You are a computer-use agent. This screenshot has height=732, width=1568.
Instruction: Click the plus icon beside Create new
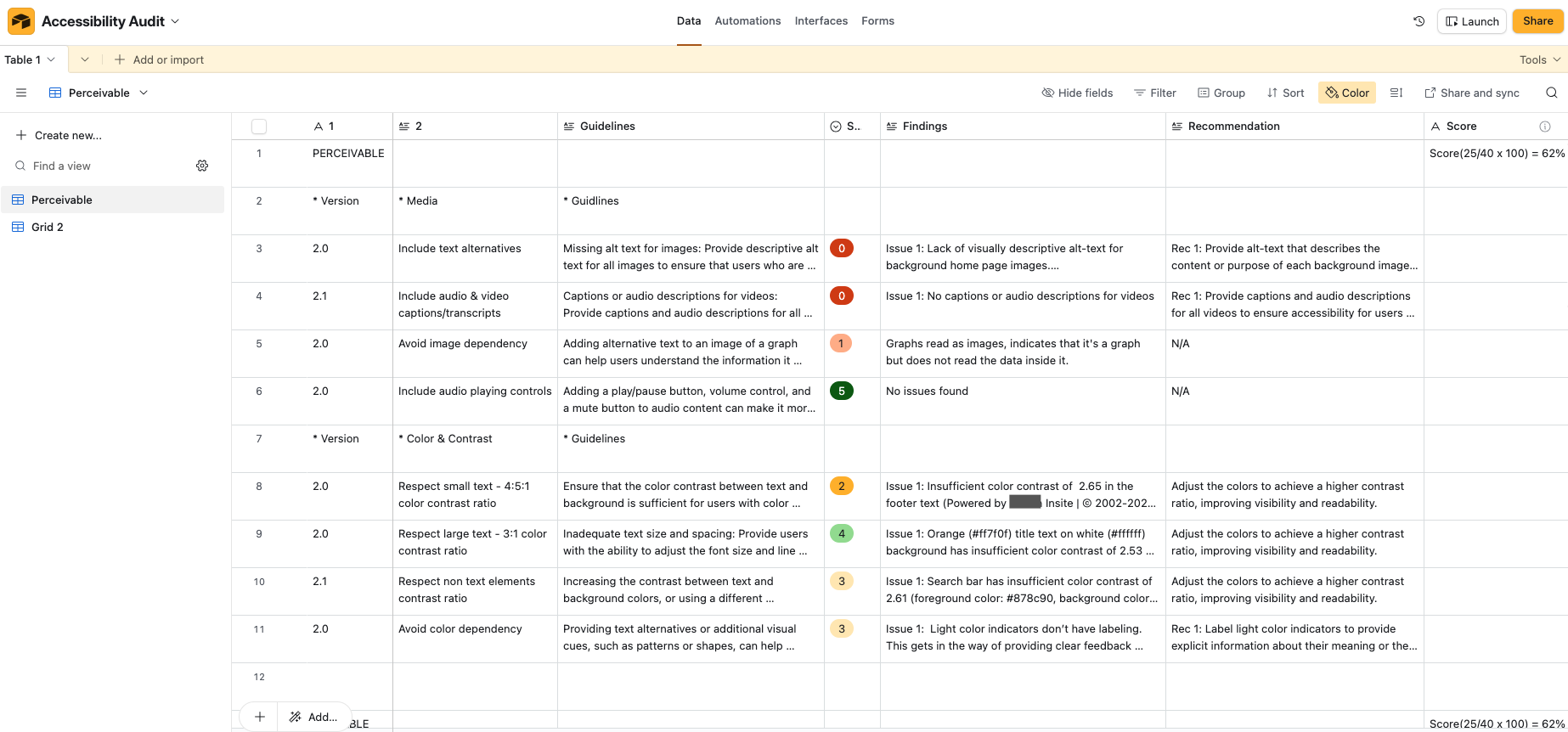click(x=21, y=135)
